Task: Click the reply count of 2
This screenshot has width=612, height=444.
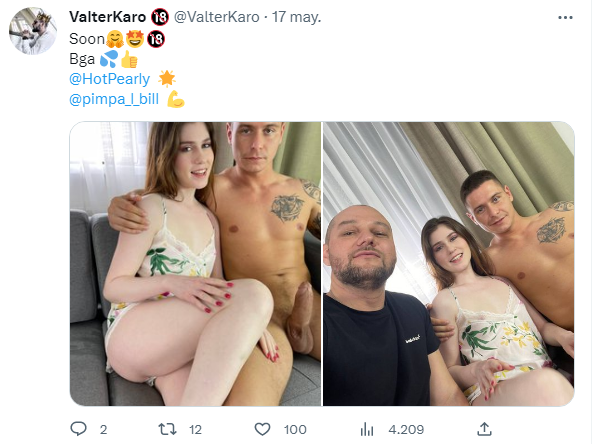Action: point(103,430)
